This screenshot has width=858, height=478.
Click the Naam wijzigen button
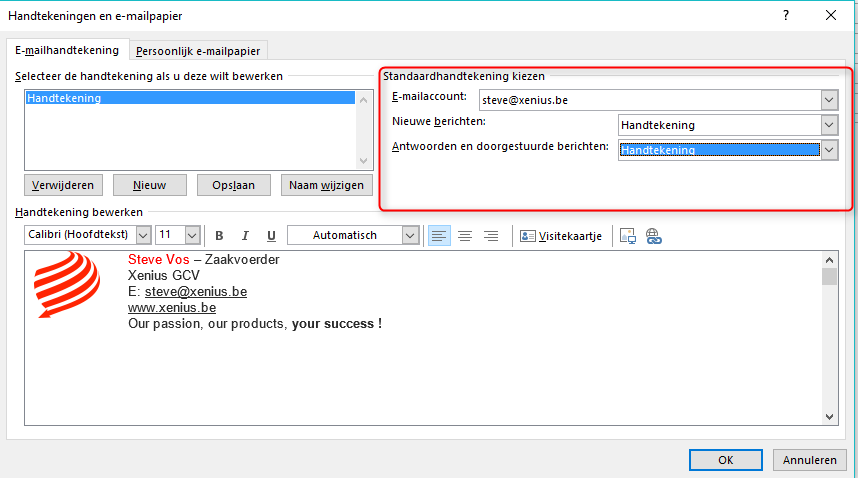click(327, 185)
